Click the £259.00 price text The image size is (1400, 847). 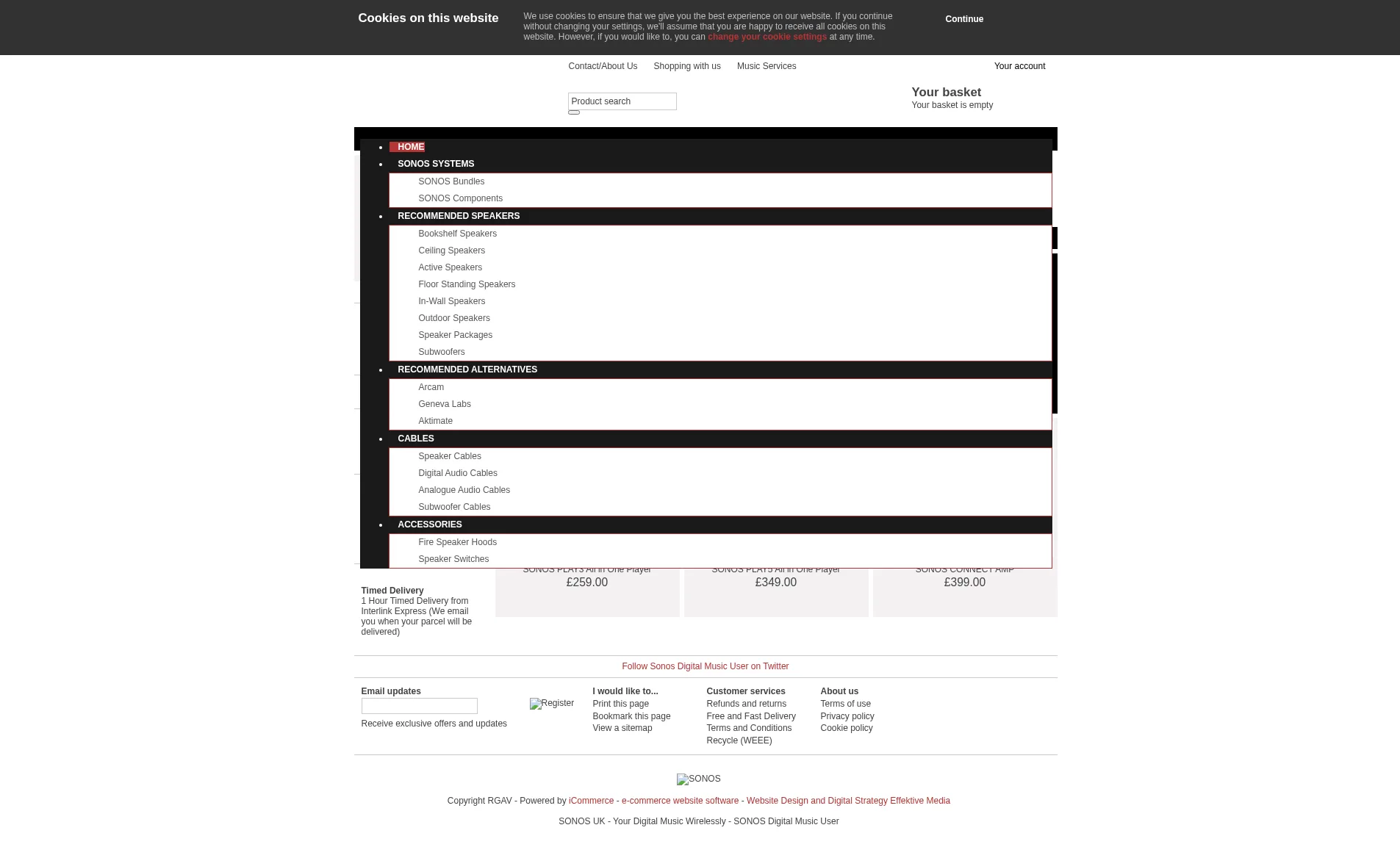[x=586, y=583]
